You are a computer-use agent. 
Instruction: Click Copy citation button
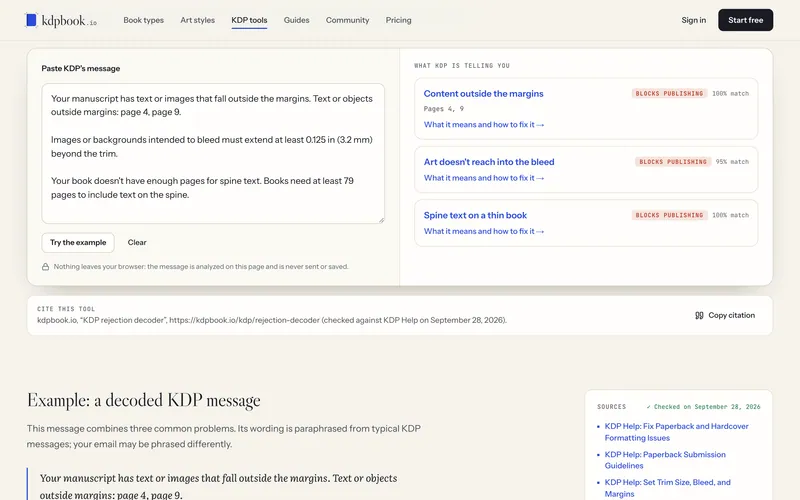tap(724, 315)
